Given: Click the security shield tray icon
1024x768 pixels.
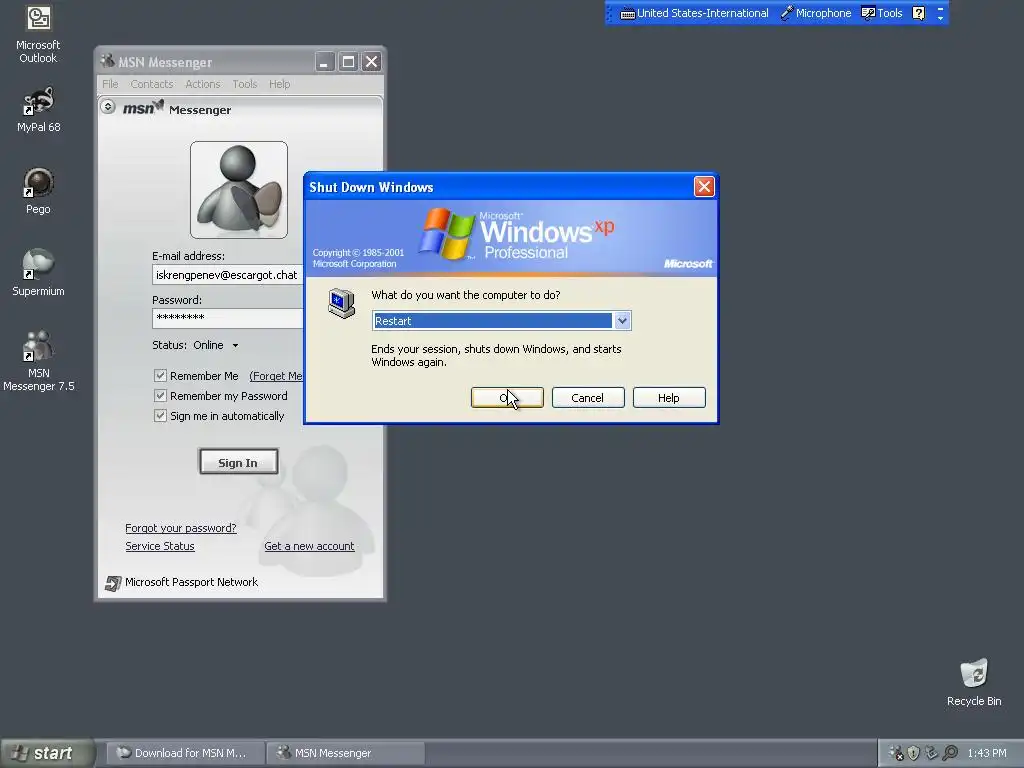Looking at the screenshot, I should coord(914,753).
